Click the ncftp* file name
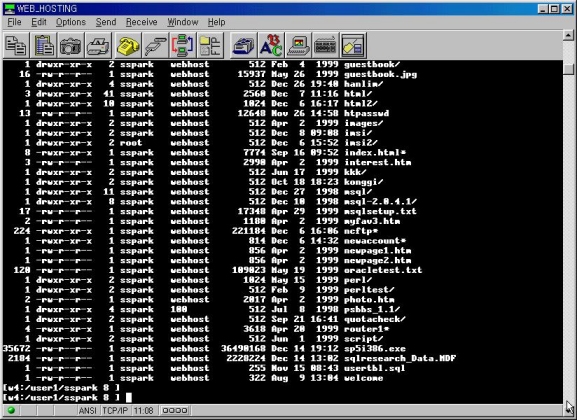The width and height of the screenshot is (577, 420). click(361, 231)
